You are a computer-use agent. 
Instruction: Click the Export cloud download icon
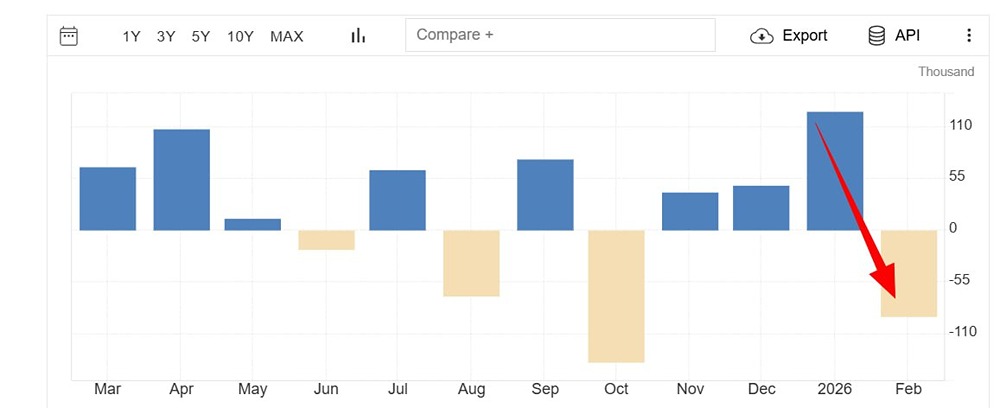[x=762, y=36]
